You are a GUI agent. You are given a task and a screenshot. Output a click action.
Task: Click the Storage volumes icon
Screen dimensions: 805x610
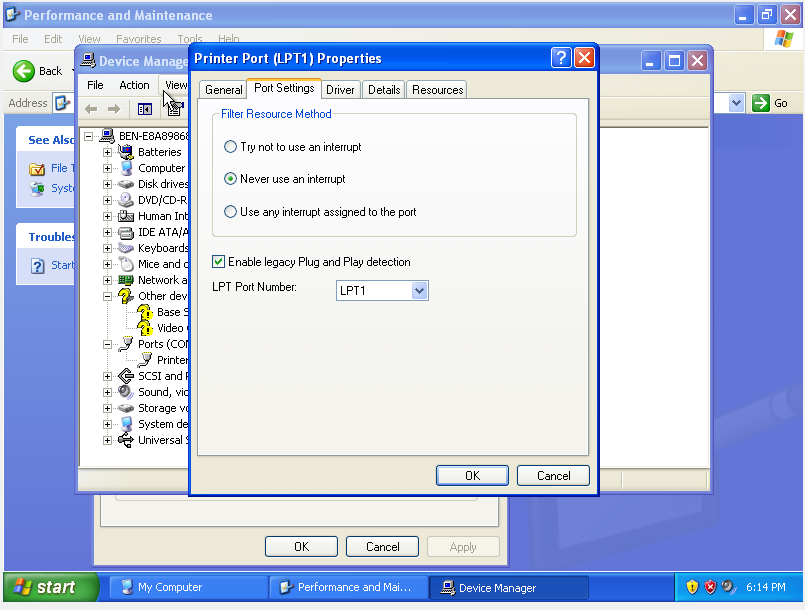[x=126, y=408]
